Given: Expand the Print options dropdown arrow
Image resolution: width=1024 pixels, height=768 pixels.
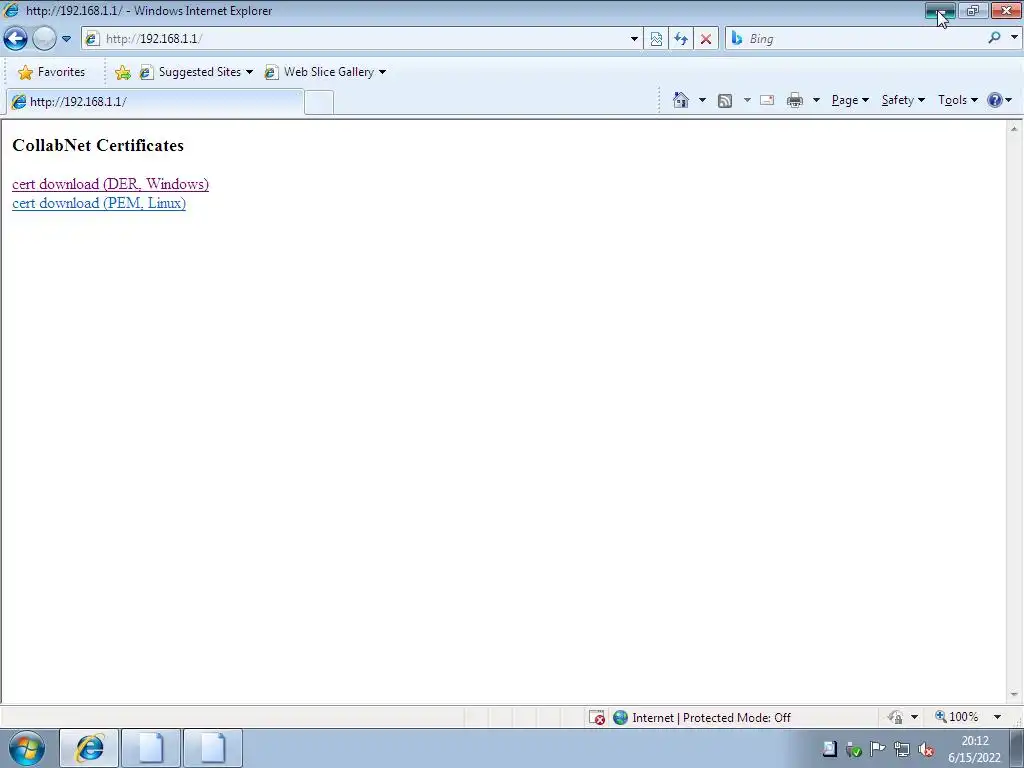Looking at the screenshot, I should (x=816, y=100).
